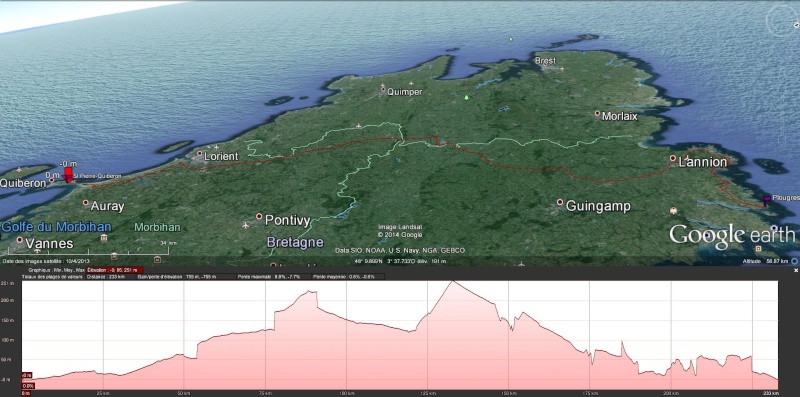Screen dimensions: 800x397
Task: Select the Bretagne region label
Action: click(295, 242)
